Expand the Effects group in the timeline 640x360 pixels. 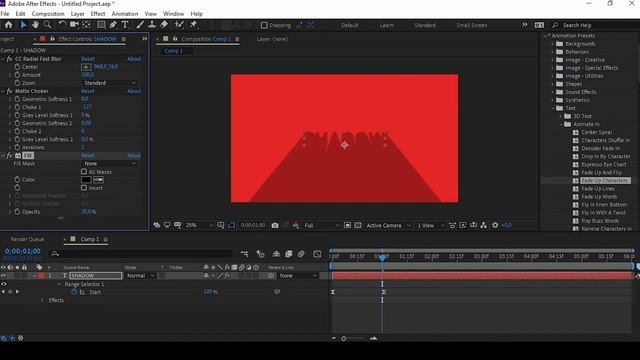[x=42, y=300]
